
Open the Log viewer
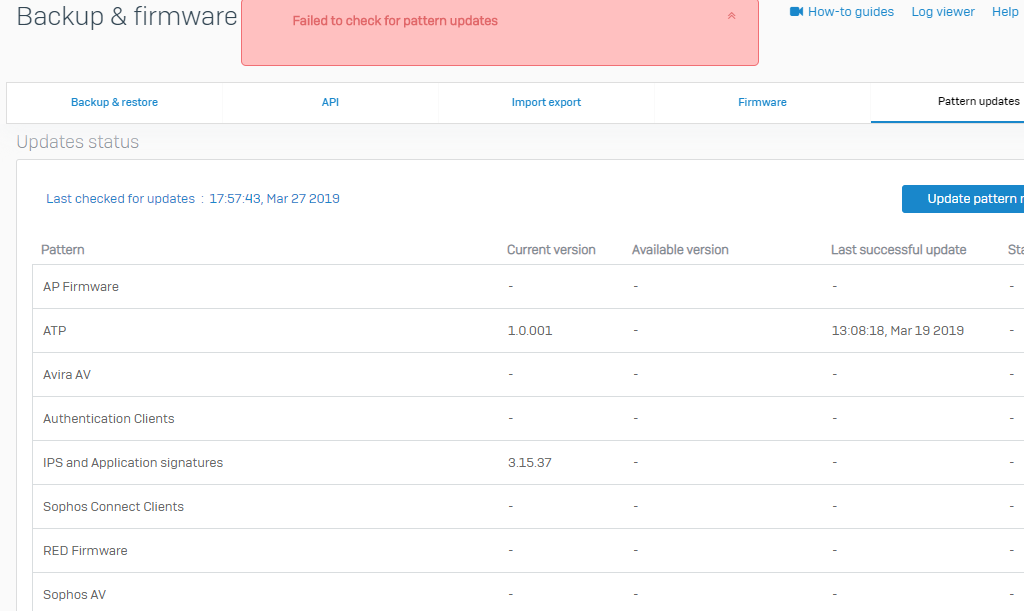coord(942,12)
